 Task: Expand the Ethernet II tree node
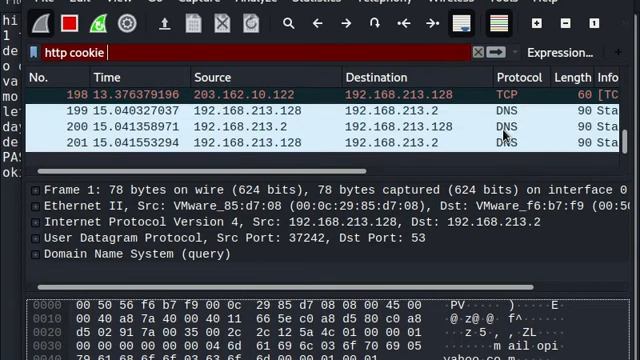pos(36,206)
